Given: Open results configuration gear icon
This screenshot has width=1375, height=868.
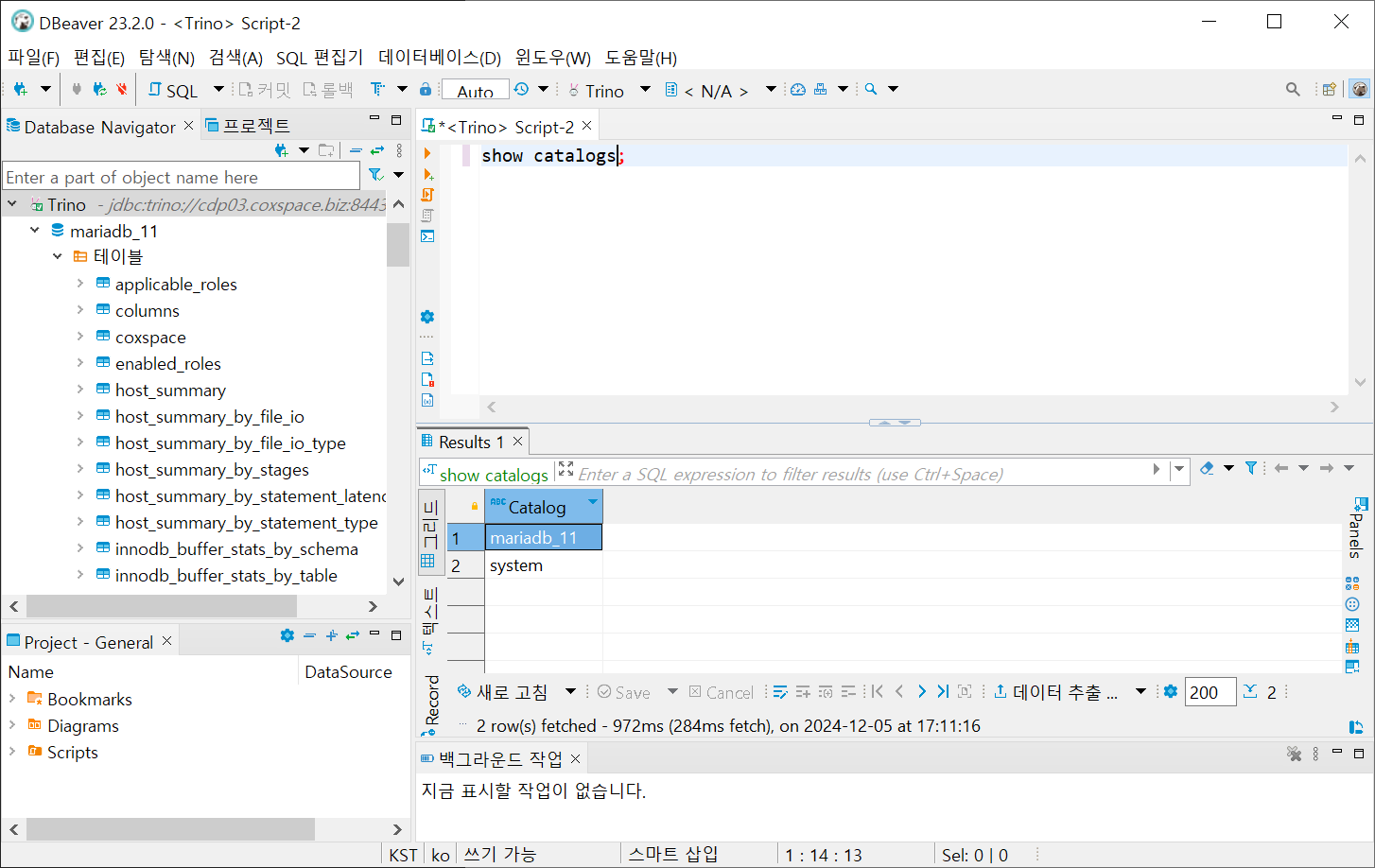Looking at the screenshot, I should coord(1171,692).
